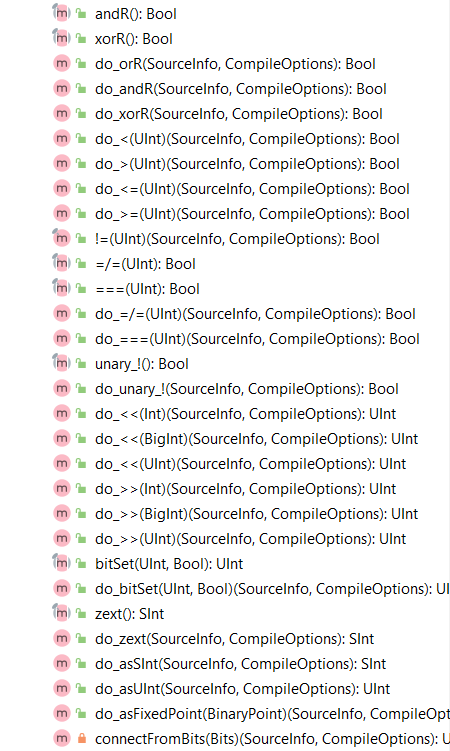Viewport: 450px width, 751px height.
Task: Select the andR(): Bool method
Action: [135, 14]
